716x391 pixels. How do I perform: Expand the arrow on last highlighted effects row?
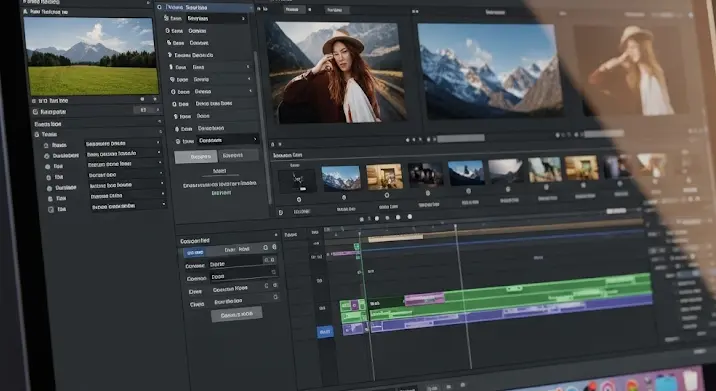click(255, 139)
